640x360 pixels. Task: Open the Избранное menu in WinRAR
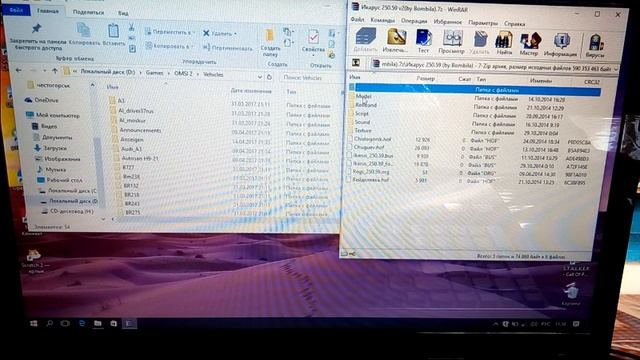[447, 22]
